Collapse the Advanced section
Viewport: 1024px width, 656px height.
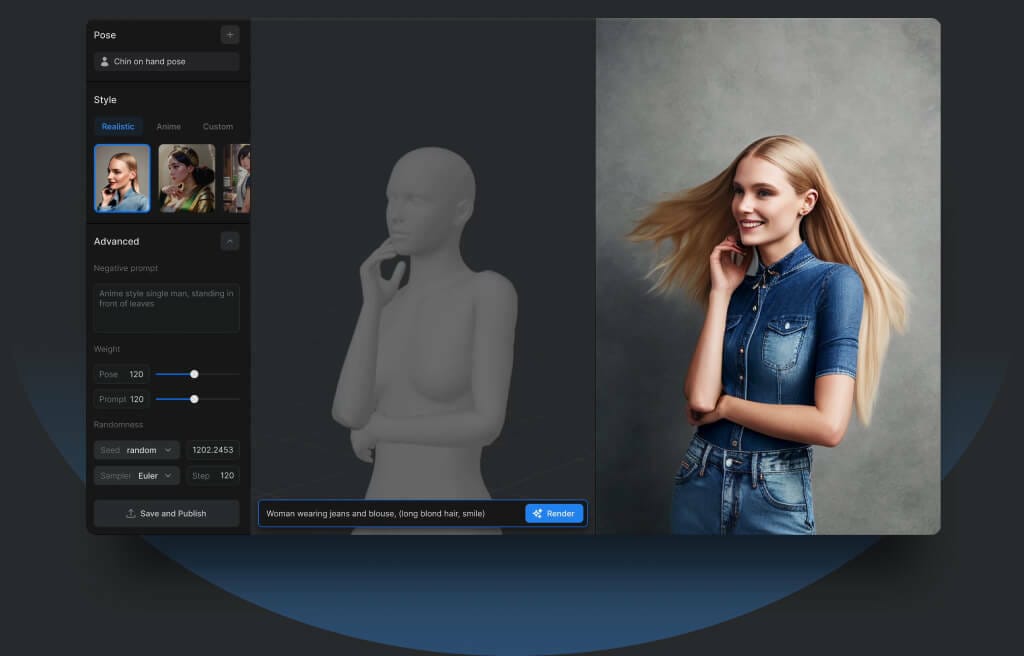229,241
